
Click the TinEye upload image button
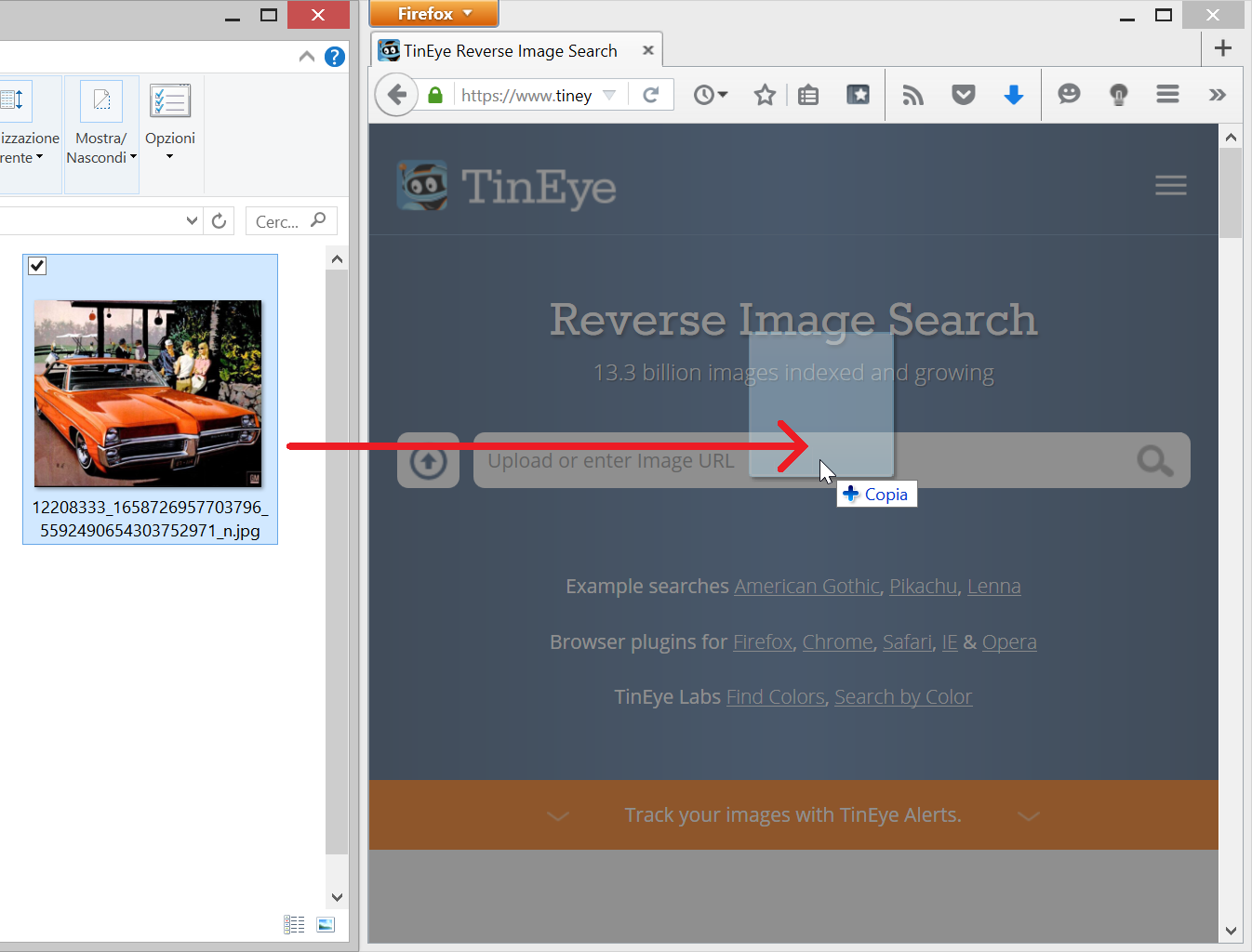(x=428, y=460)
